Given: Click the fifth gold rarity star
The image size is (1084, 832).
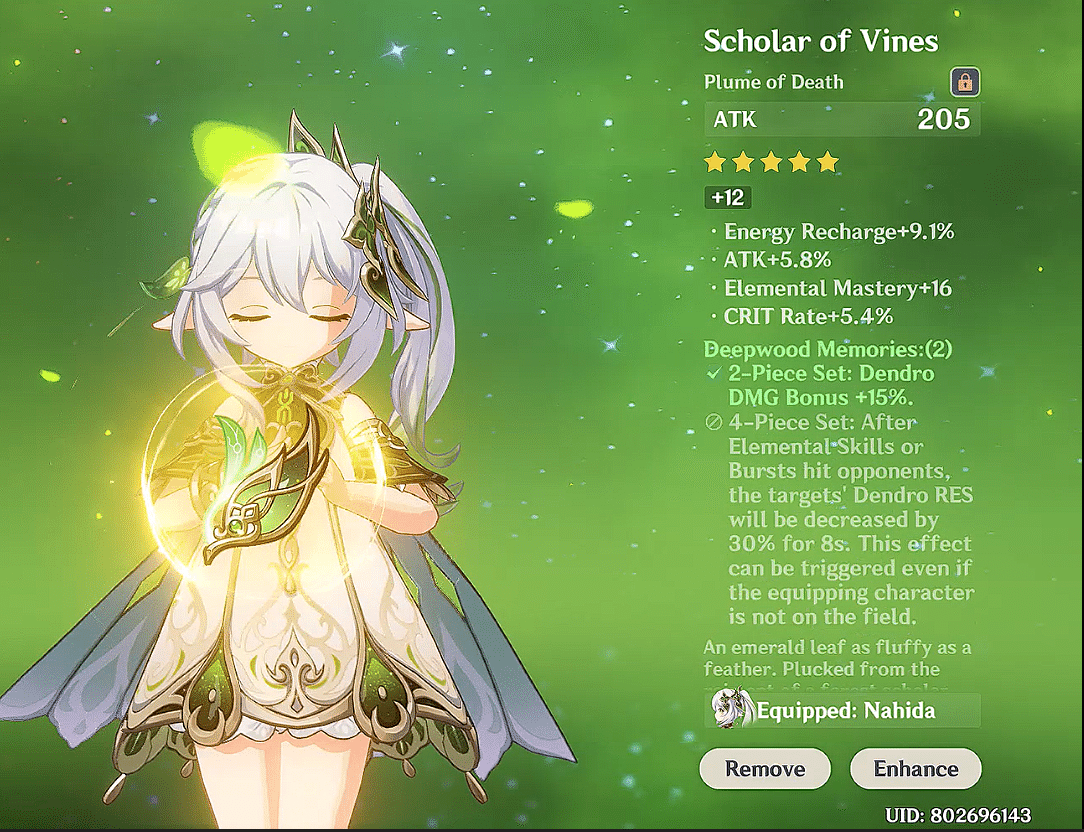Looking at the screenshot, I should pyautogui.click(x=827, y=163).
